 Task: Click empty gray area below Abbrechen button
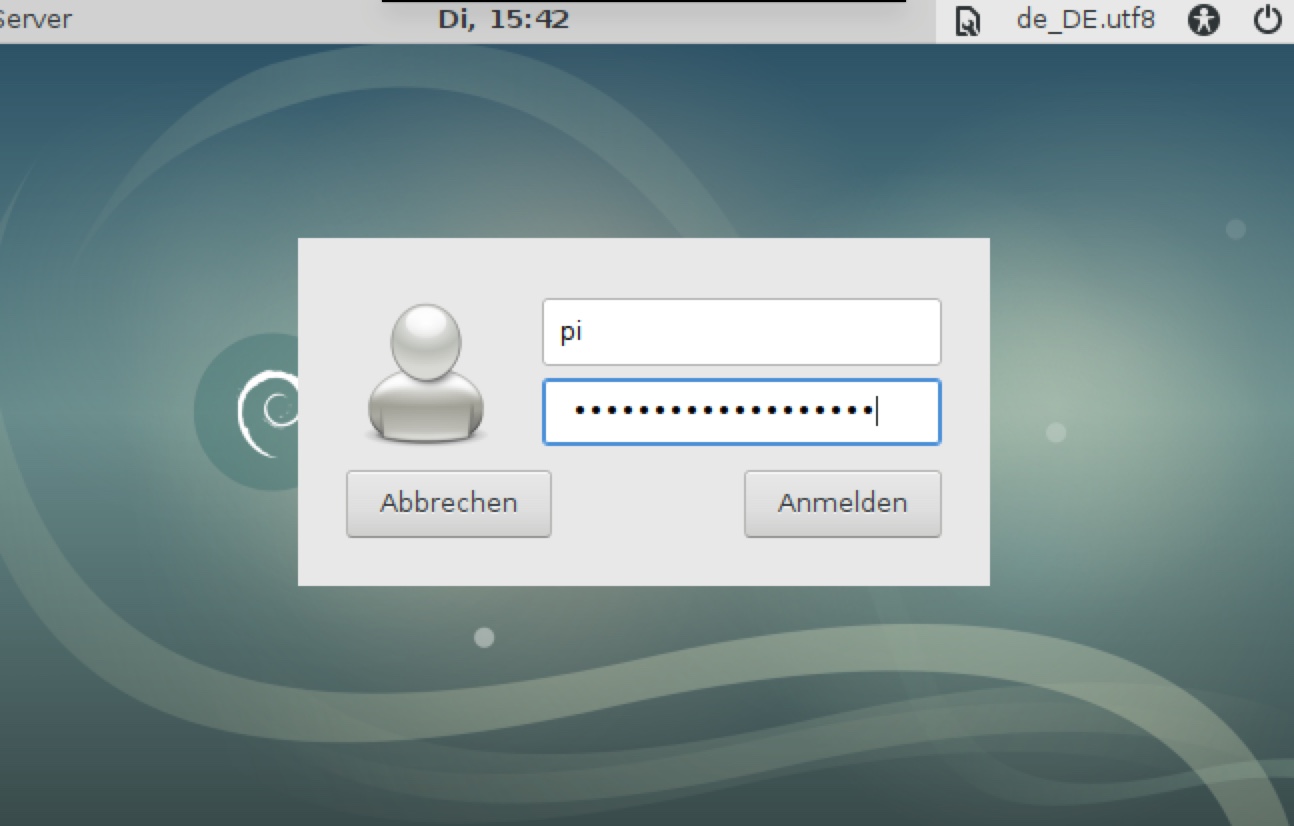pos(448,561)
